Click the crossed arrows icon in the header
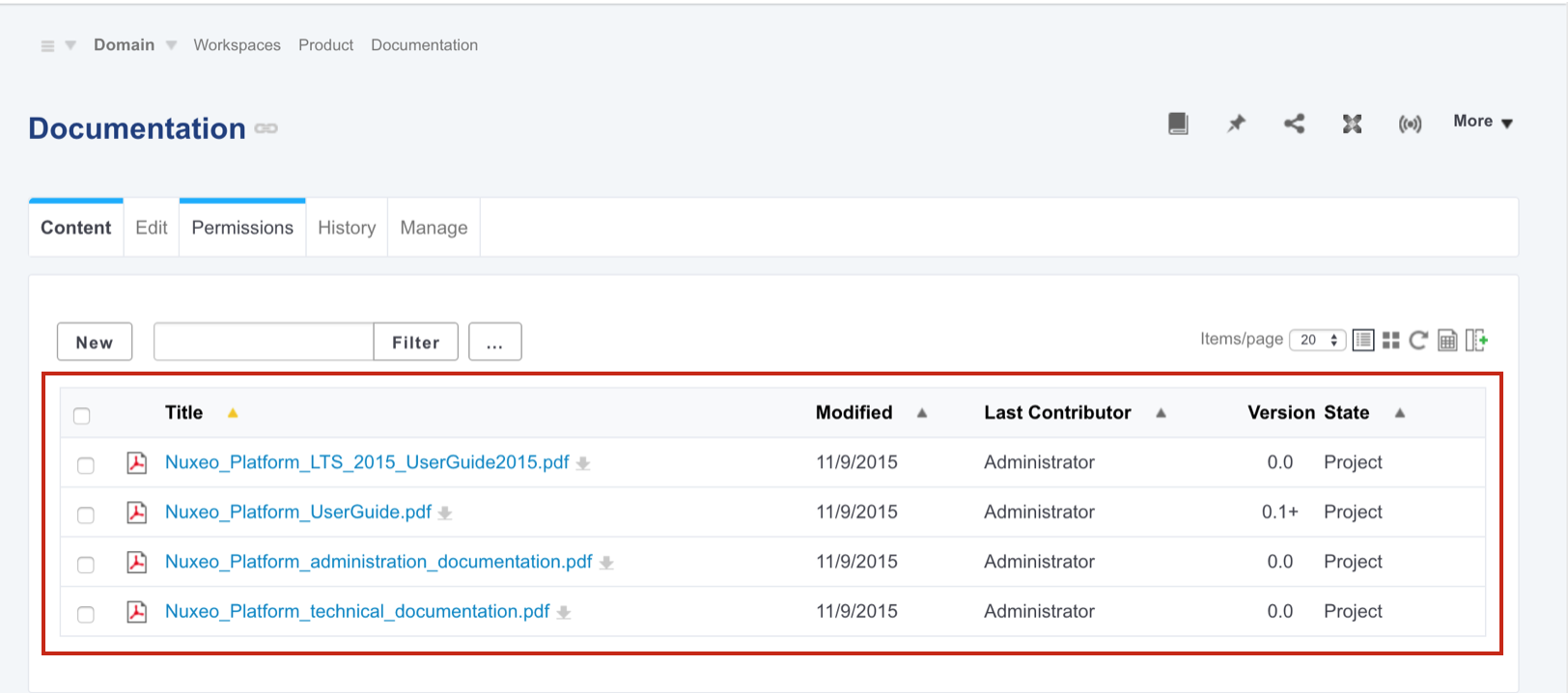Viewport: 1568px width, 693px height. [1352, 124]
